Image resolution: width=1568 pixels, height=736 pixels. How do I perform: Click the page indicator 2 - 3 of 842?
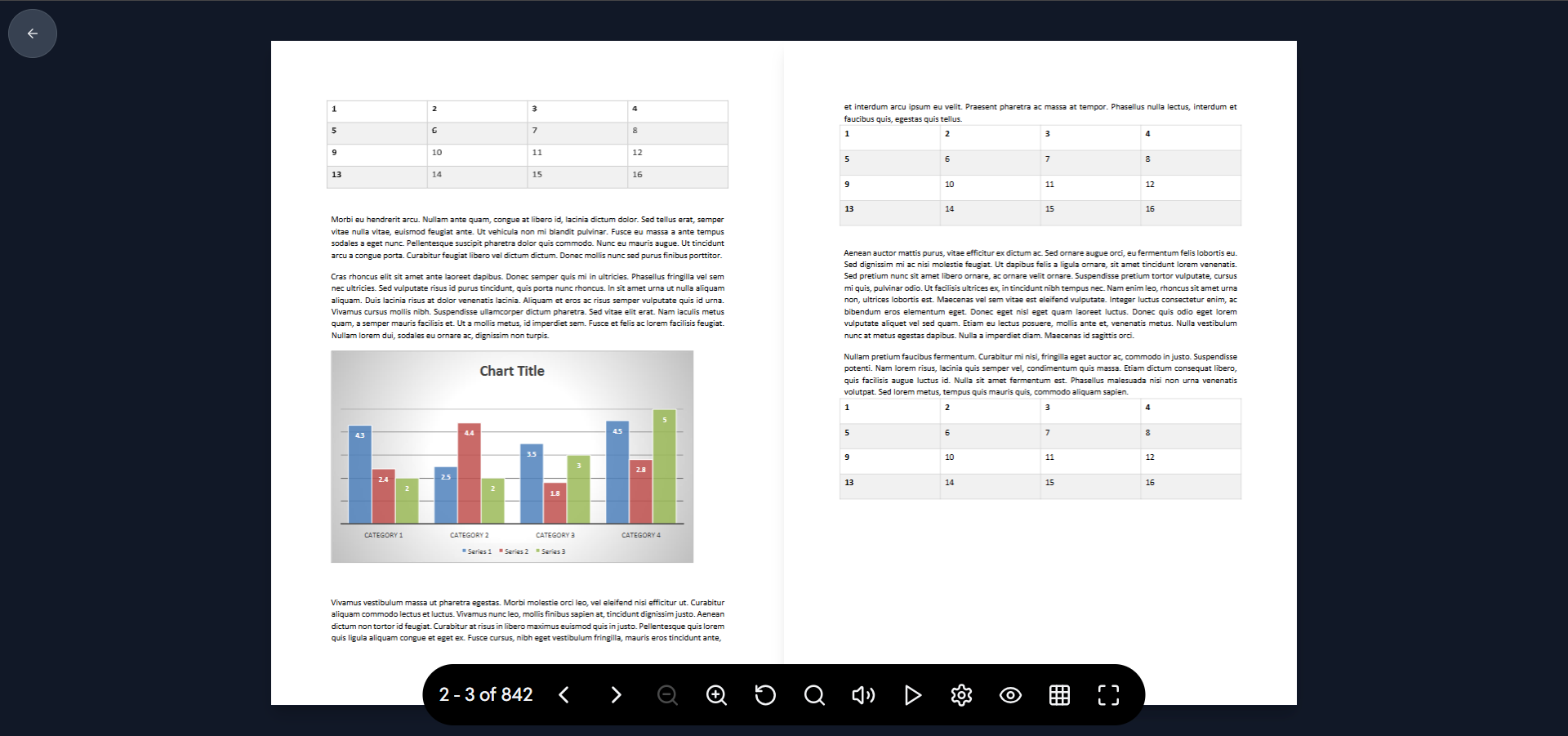point(486,695)
